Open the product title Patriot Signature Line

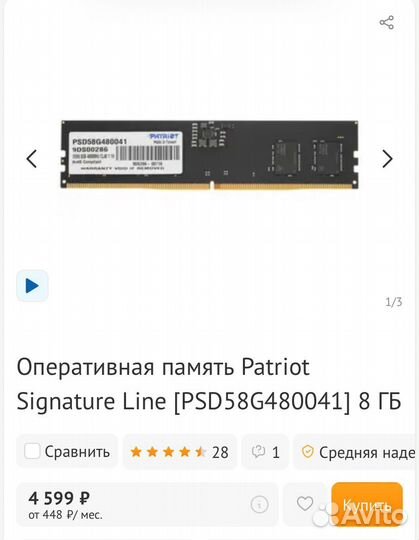(209, 384)
